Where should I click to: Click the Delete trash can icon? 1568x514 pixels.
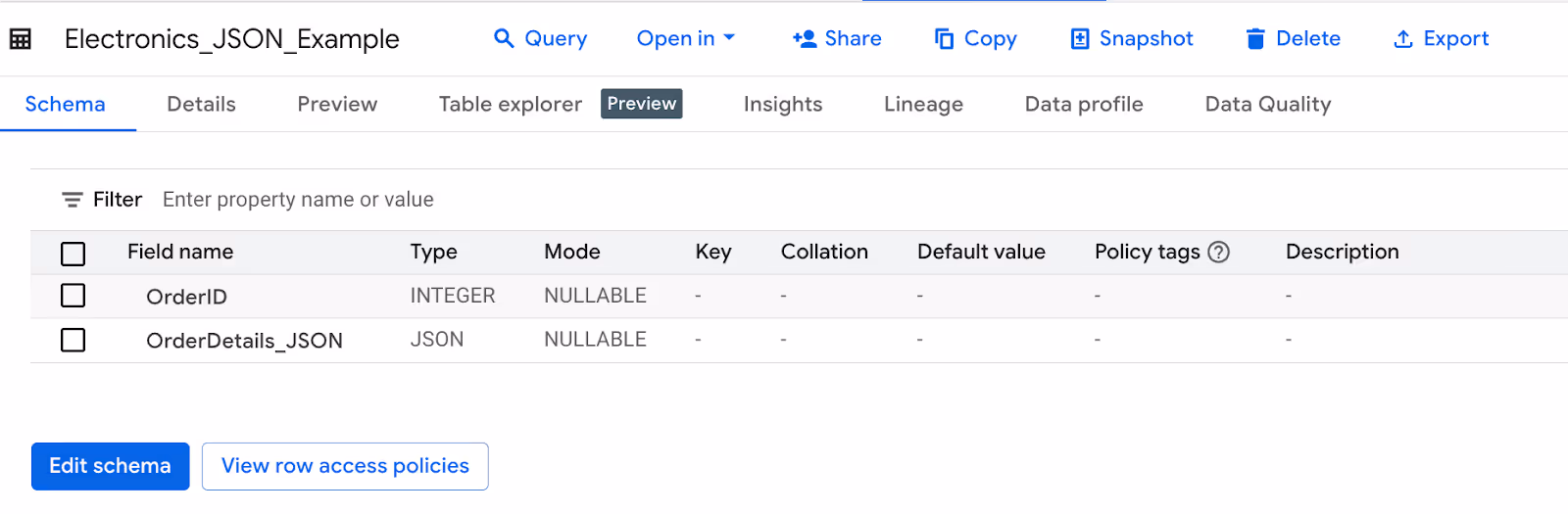coord(1255,38)
